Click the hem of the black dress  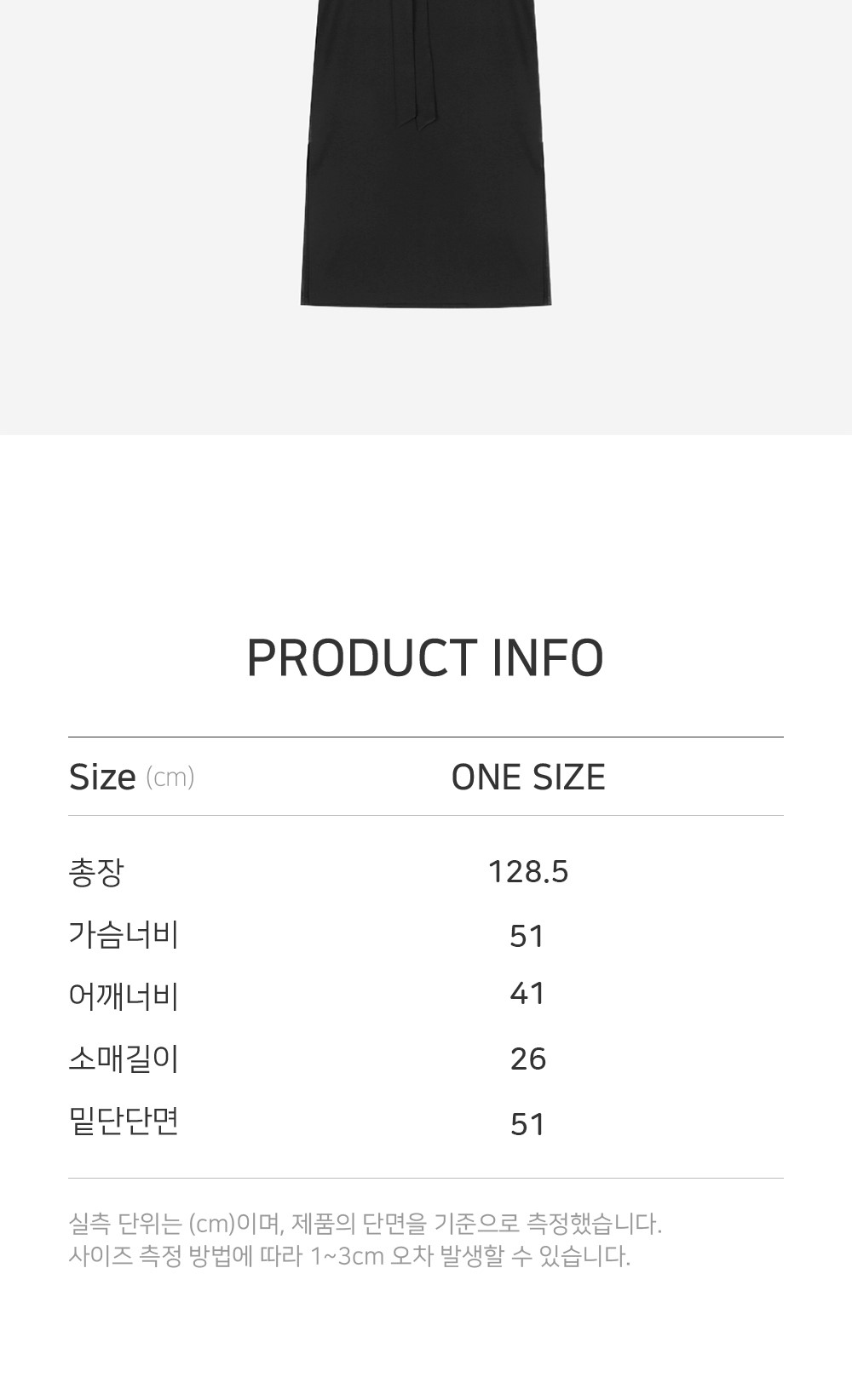tap(426, 298)
